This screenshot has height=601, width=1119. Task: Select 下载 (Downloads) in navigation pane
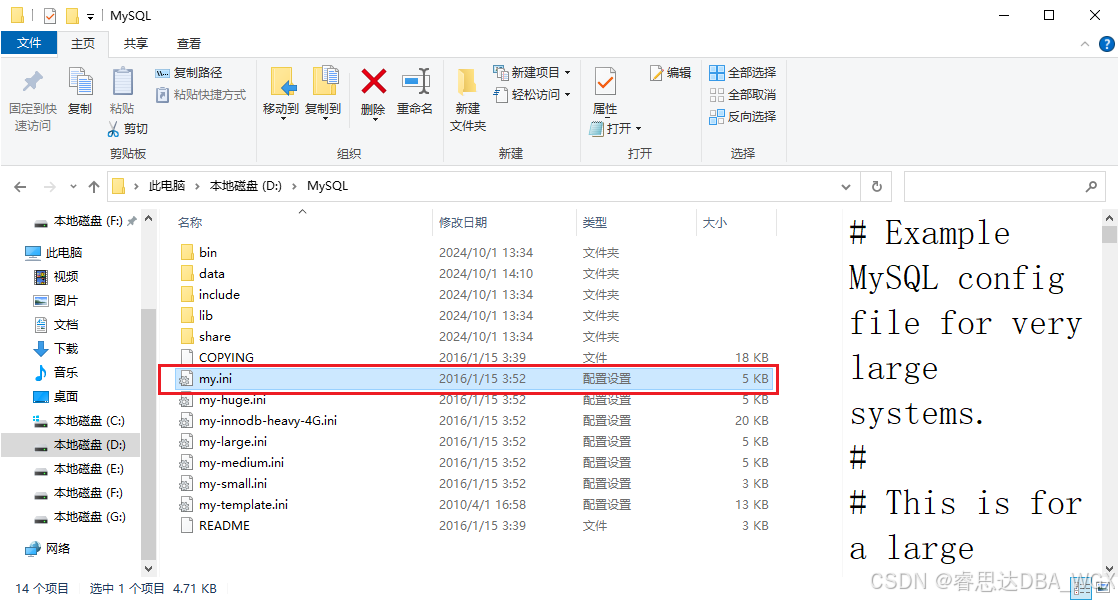pyautogui.click(x=56, y=348)
